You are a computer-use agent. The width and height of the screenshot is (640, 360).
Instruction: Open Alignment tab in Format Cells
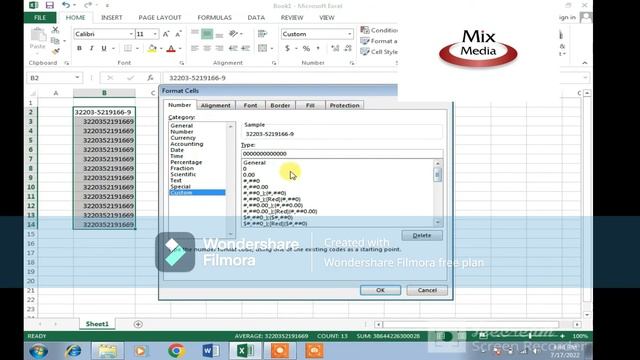point(216,105)
